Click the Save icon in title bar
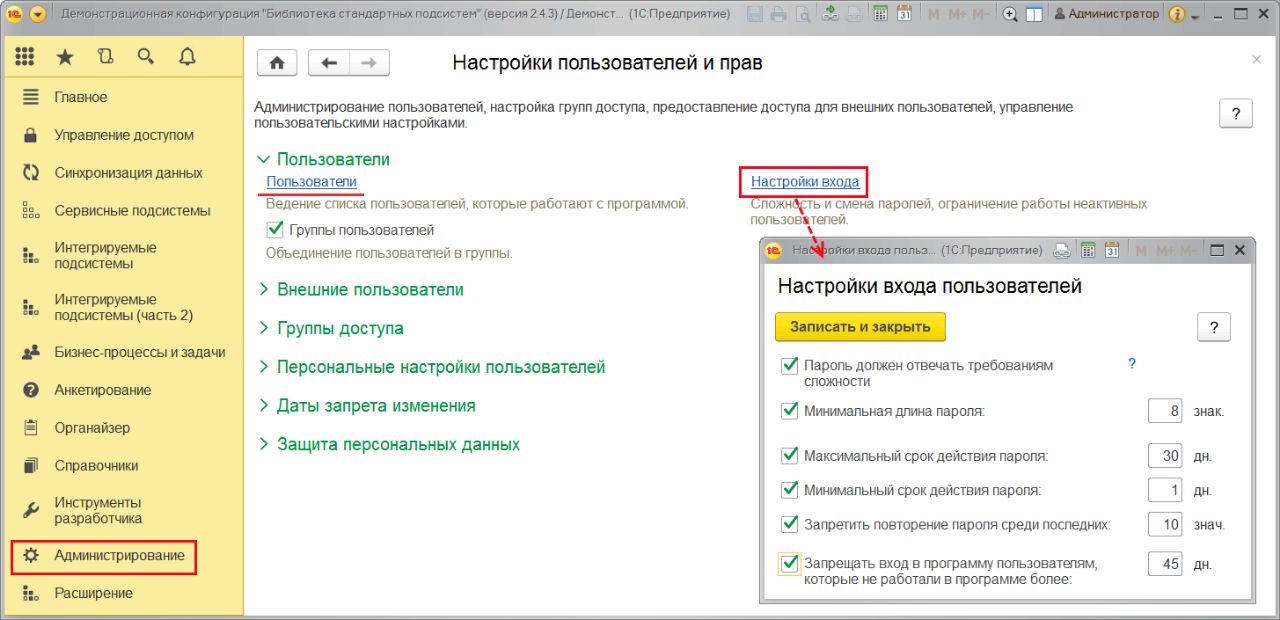Viewport: 1280px width, 620px height. (755, 14)
